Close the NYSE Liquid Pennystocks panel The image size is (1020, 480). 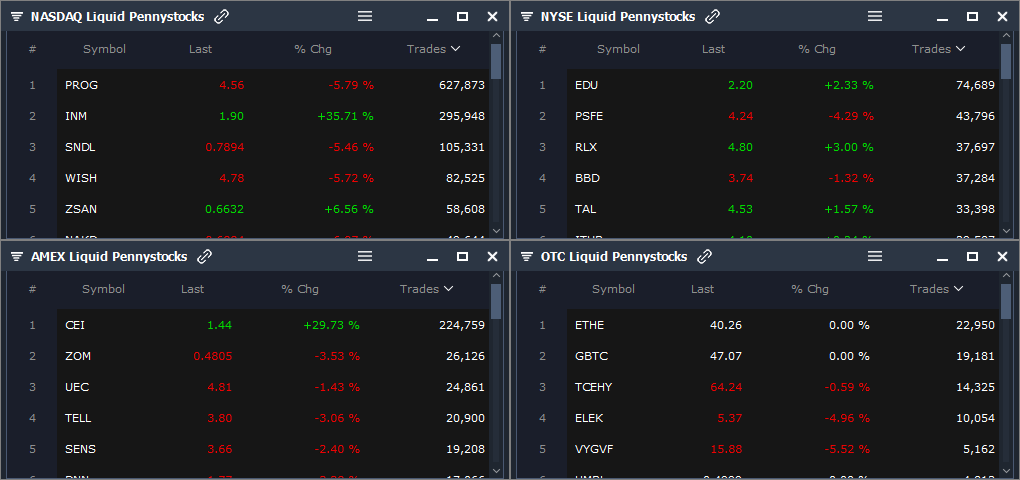point(1002,17)
